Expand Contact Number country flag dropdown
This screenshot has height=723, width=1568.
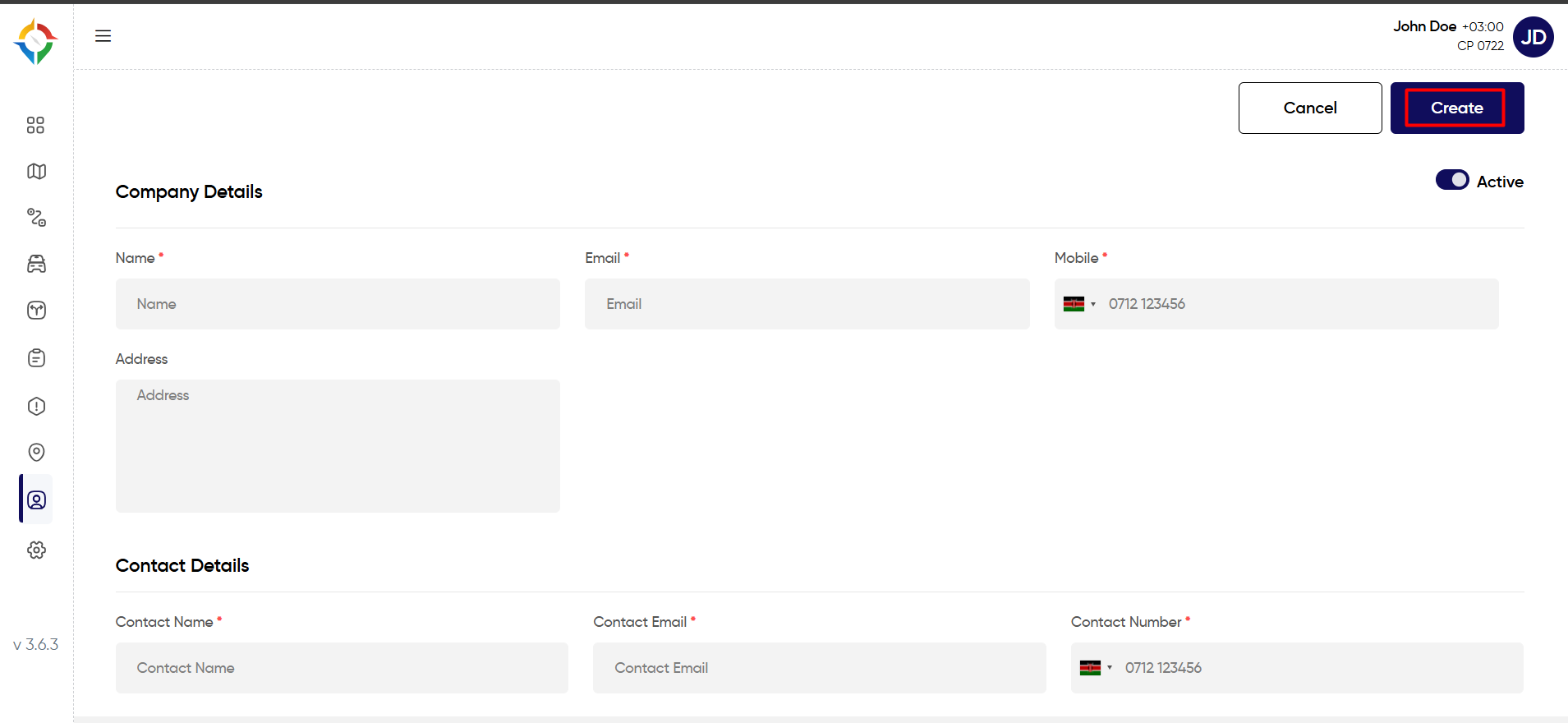[1096, 668]
